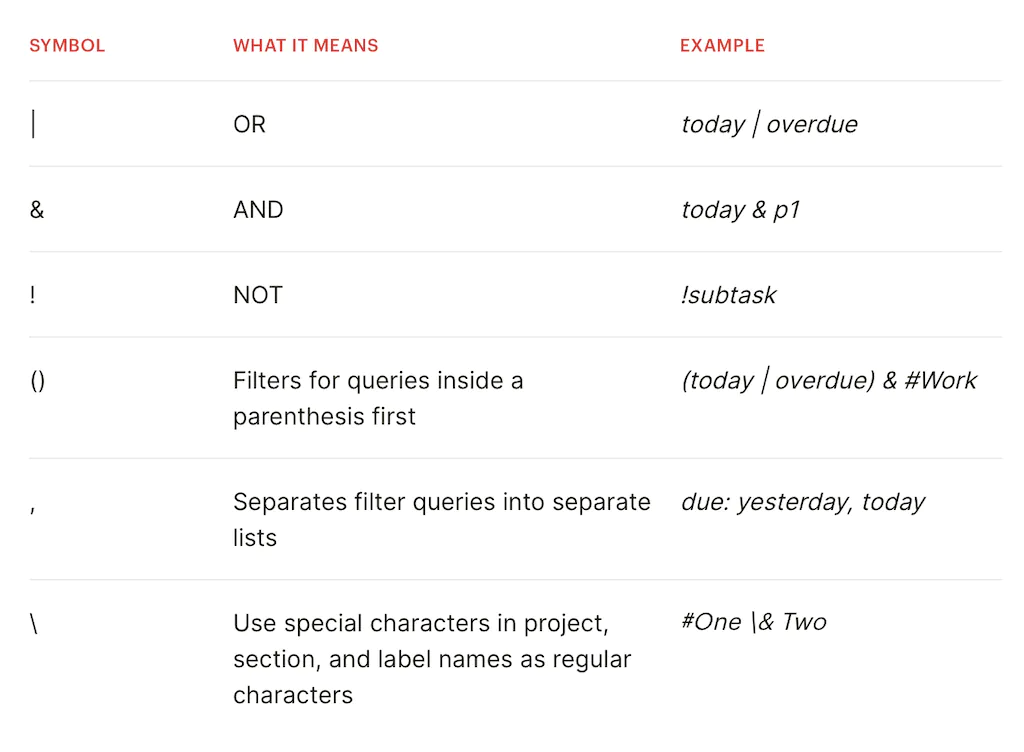
Task: Click the 'Use special characters in project' description
Action: [432, 658]
